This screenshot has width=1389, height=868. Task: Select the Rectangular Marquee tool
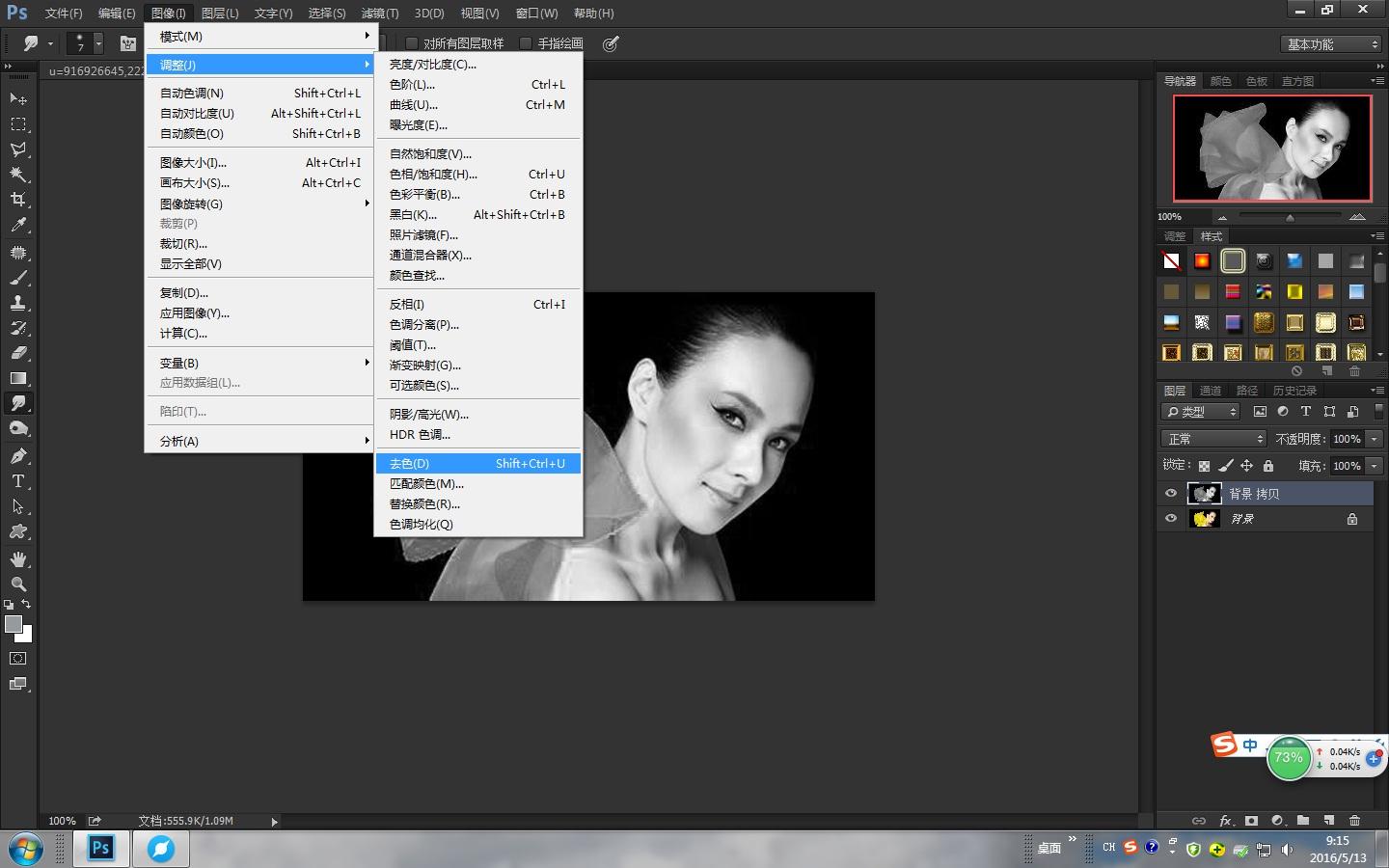[x=18, y=123]
